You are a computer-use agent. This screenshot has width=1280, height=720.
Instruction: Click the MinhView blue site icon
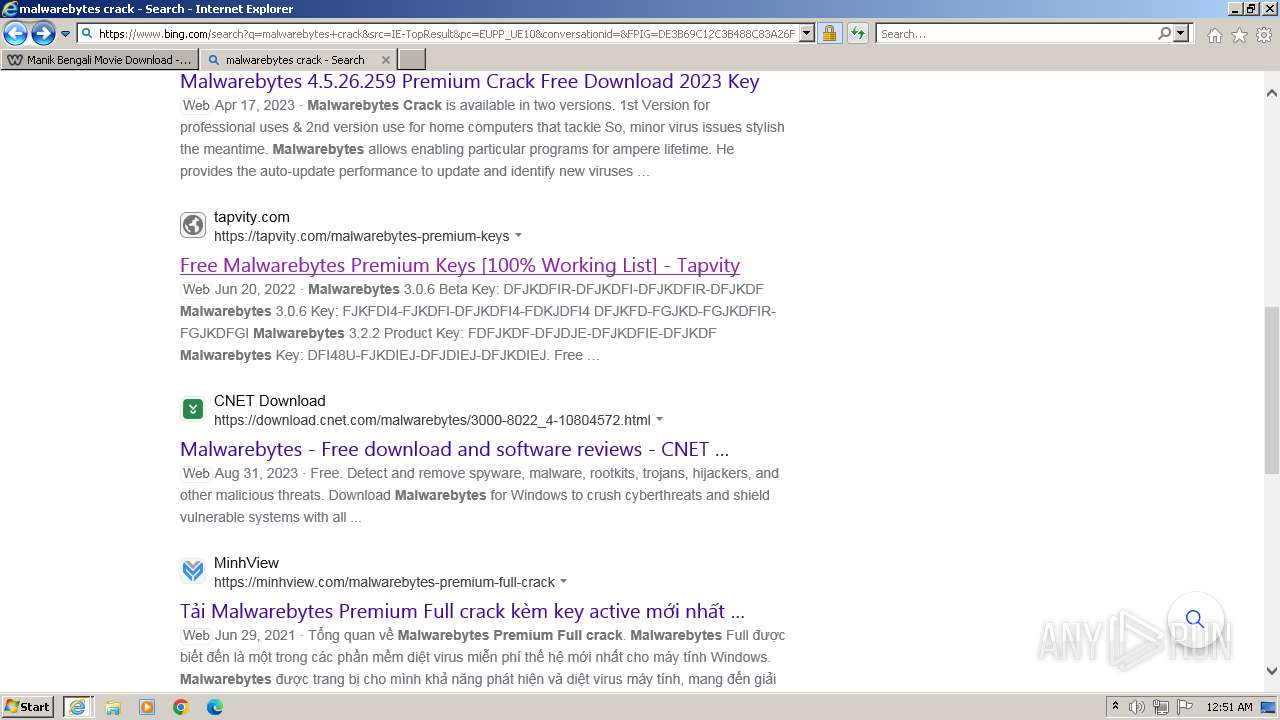point(193,571)
